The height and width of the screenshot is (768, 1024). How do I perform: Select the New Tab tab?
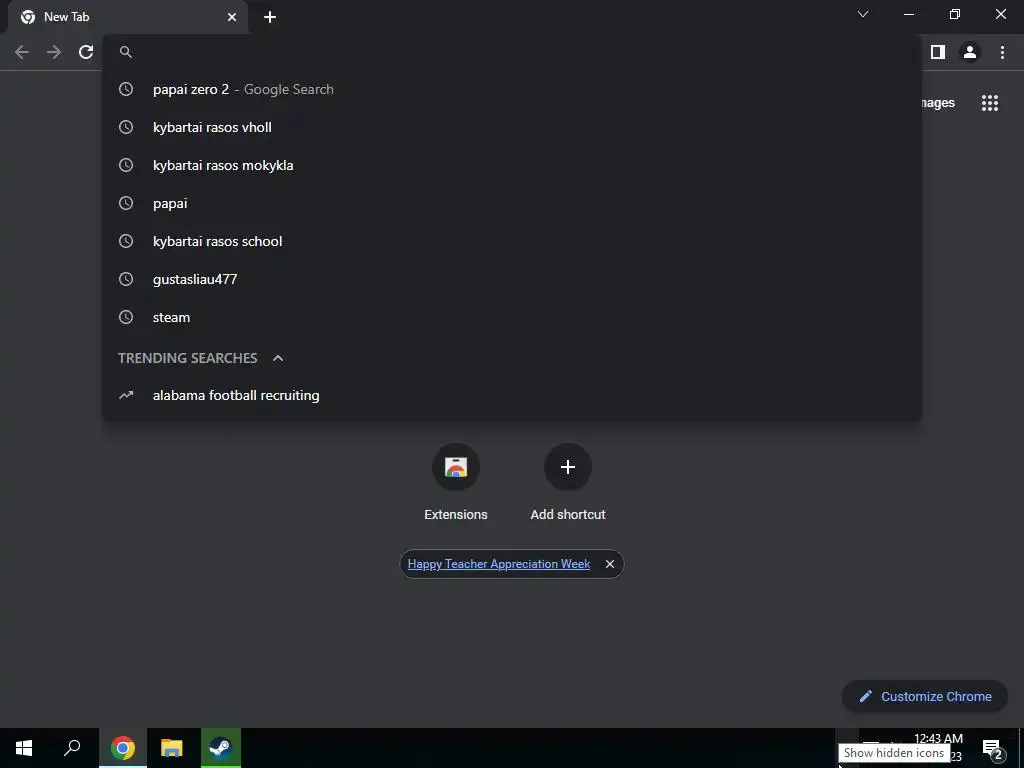click(x=127, y=17)
